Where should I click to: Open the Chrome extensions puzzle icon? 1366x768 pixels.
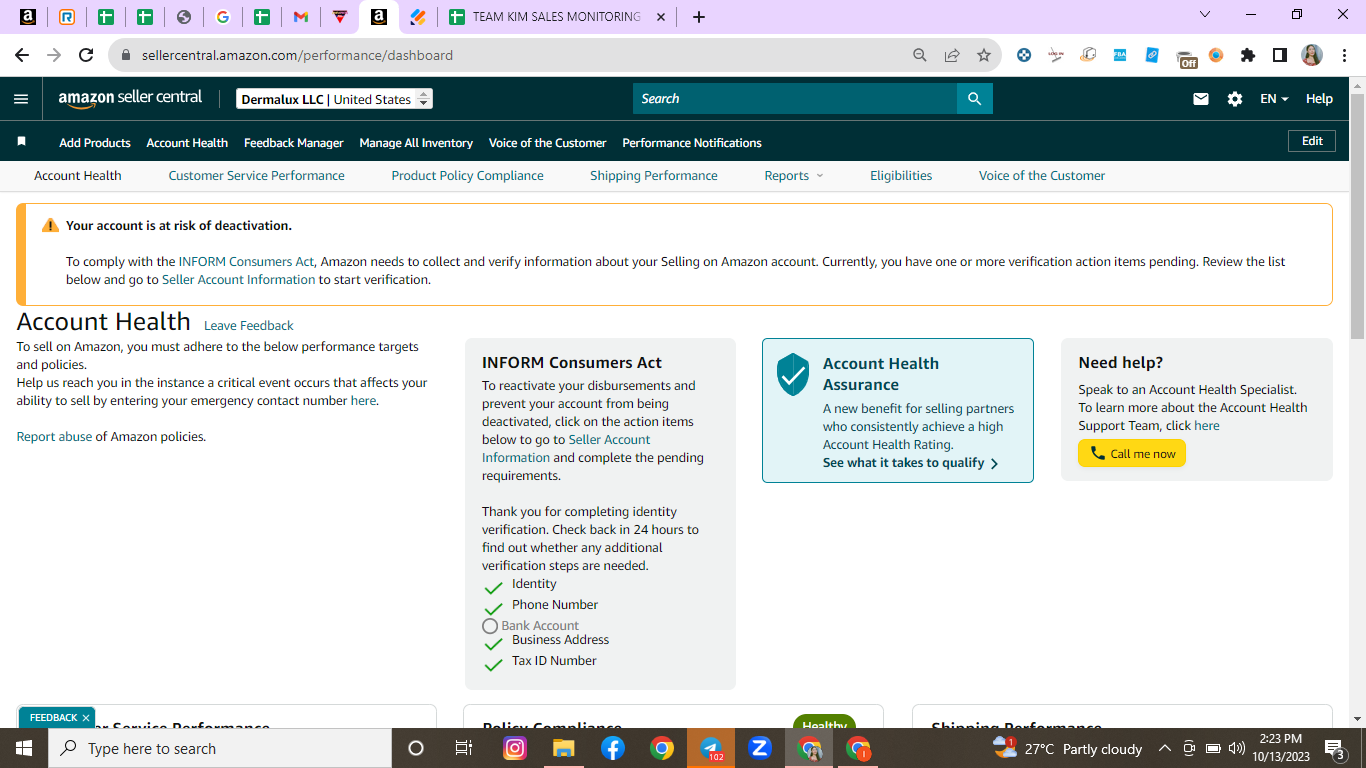(x=1248, y=55)
